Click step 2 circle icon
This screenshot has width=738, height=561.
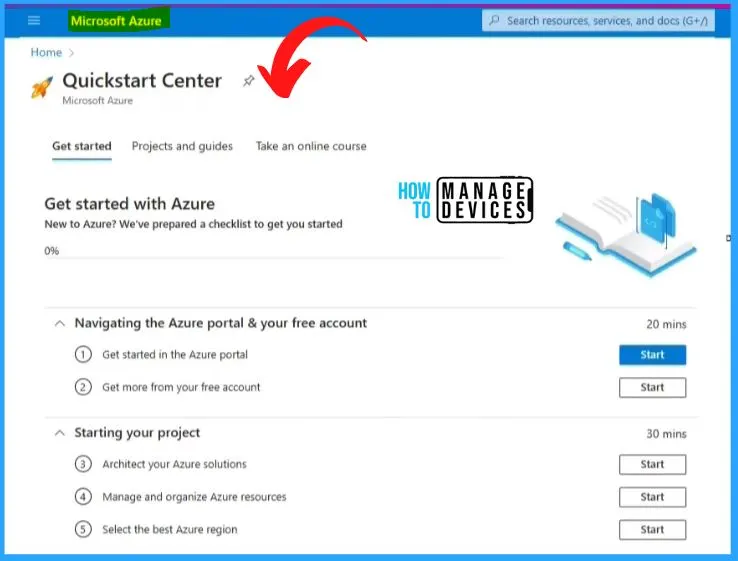pos(83,387)
